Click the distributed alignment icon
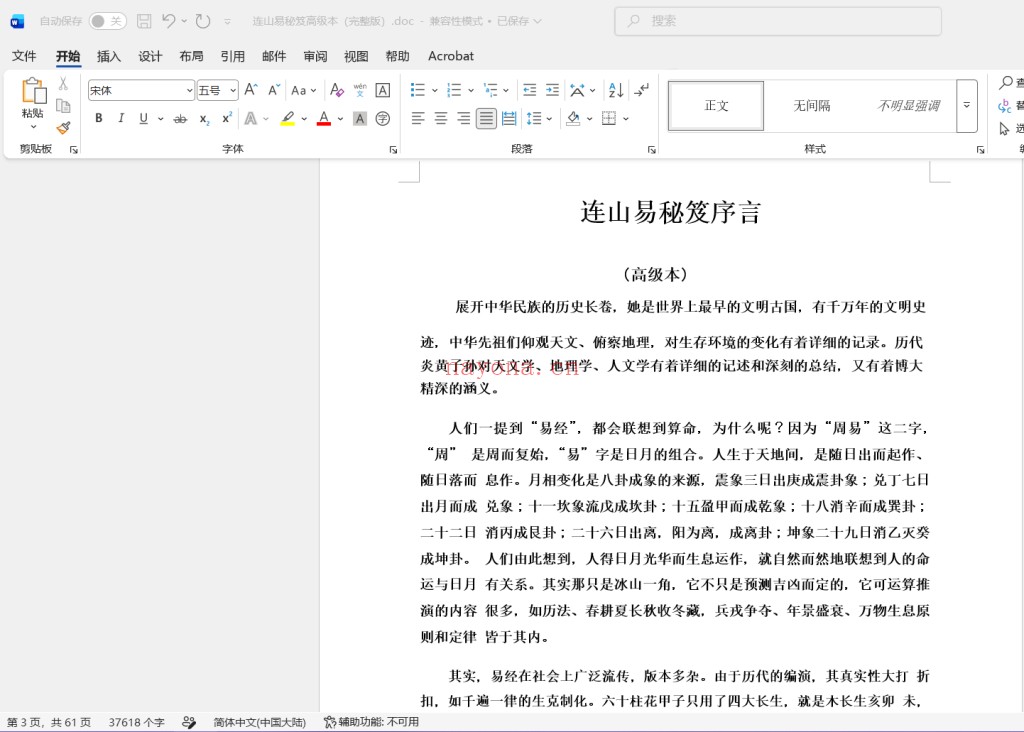The image size is (1024, 732). coord(509,119)
